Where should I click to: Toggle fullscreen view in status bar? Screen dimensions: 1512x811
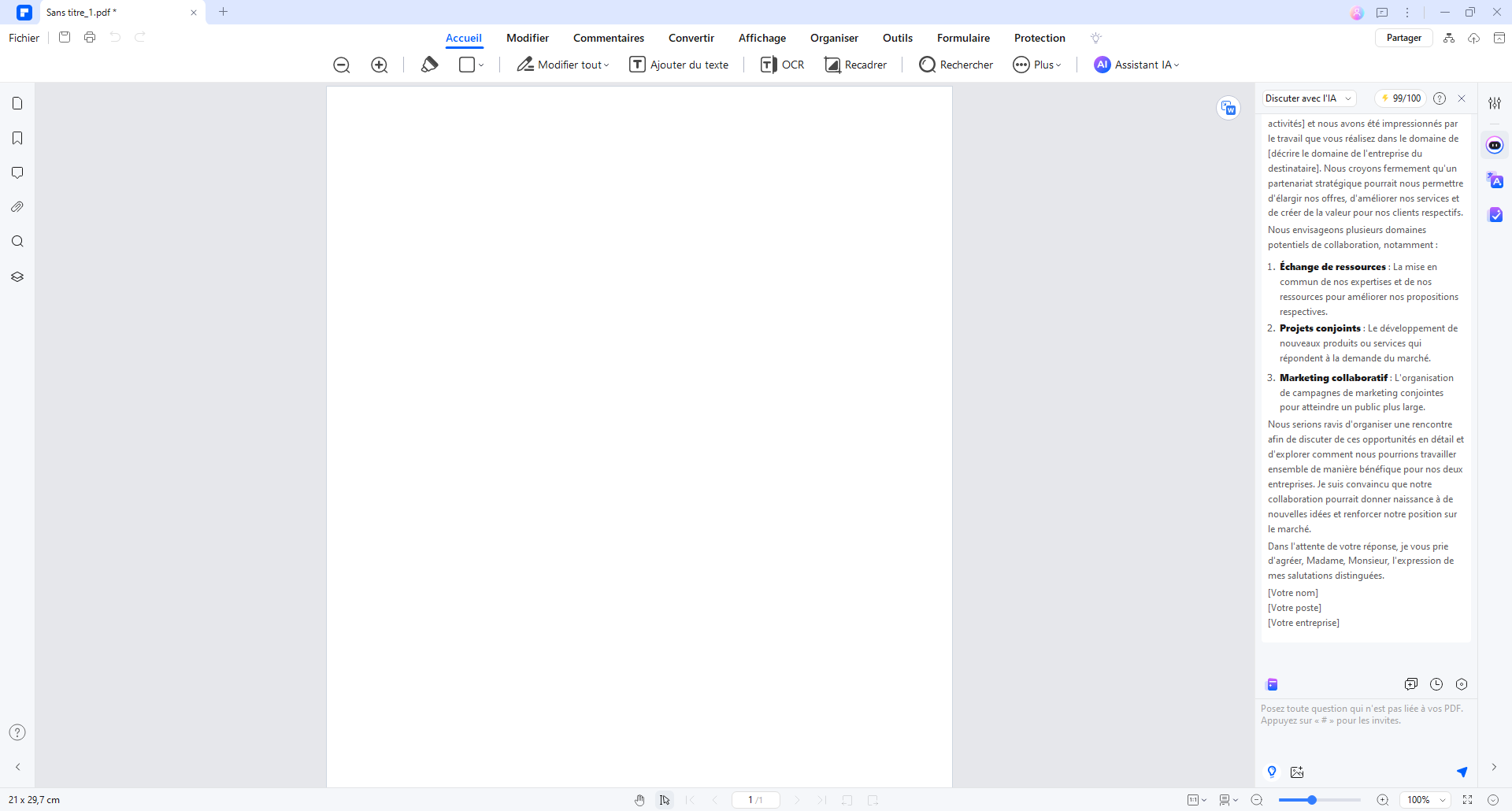(x=1467, y=800)
